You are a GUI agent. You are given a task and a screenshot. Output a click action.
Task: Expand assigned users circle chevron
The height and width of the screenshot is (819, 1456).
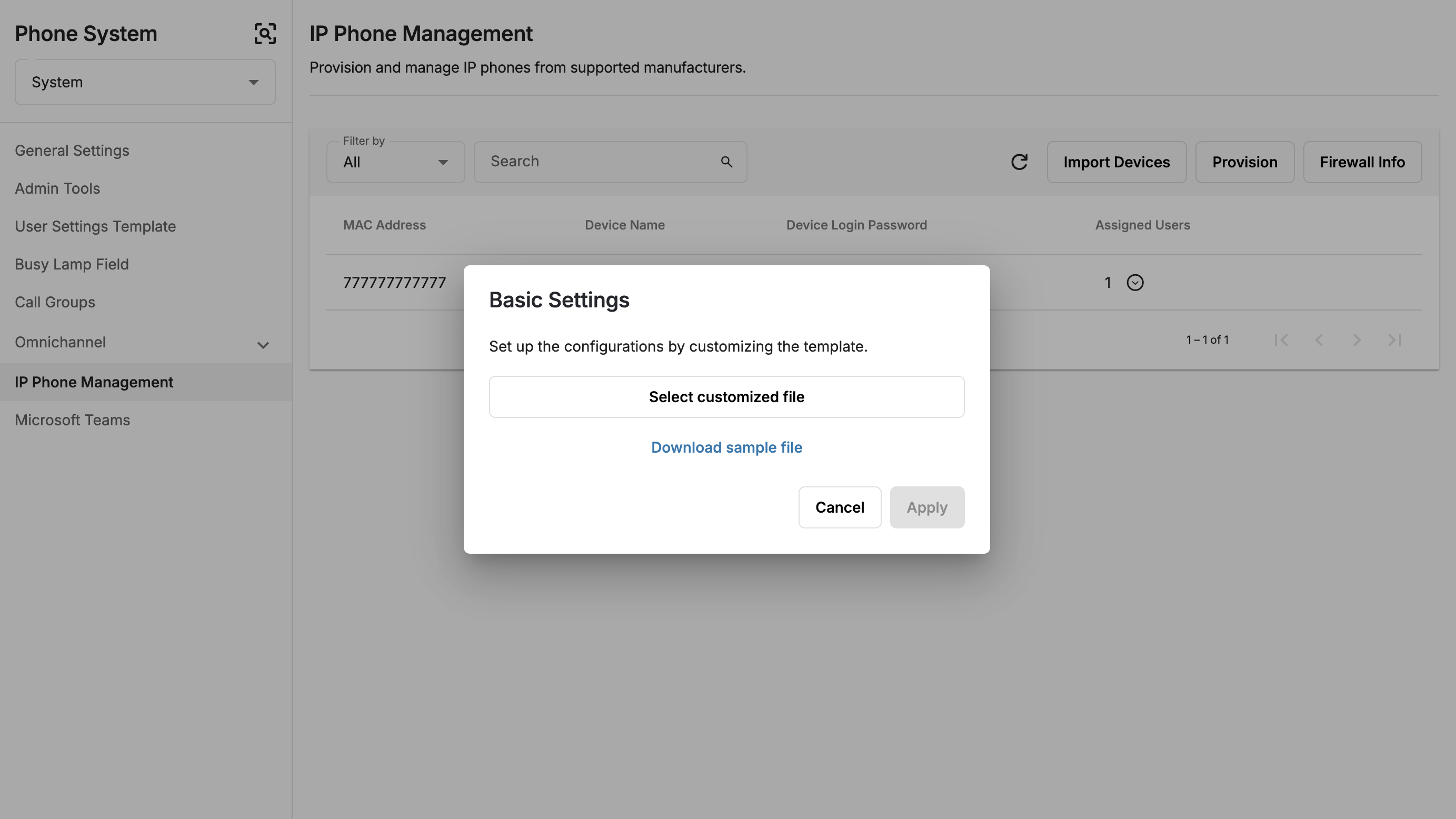click(1135, 283)
